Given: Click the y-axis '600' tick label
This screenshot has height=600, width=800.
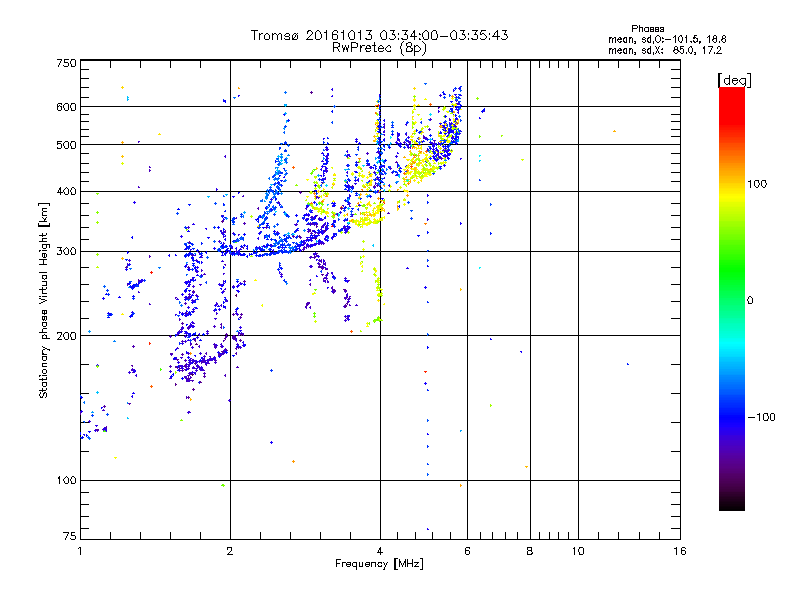Looking at the screenshot, I should 67,107.
